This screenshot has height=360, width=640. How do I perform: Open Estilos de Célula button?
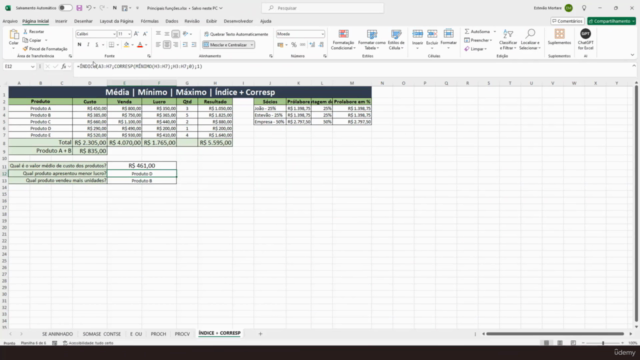tap(396, 40)
